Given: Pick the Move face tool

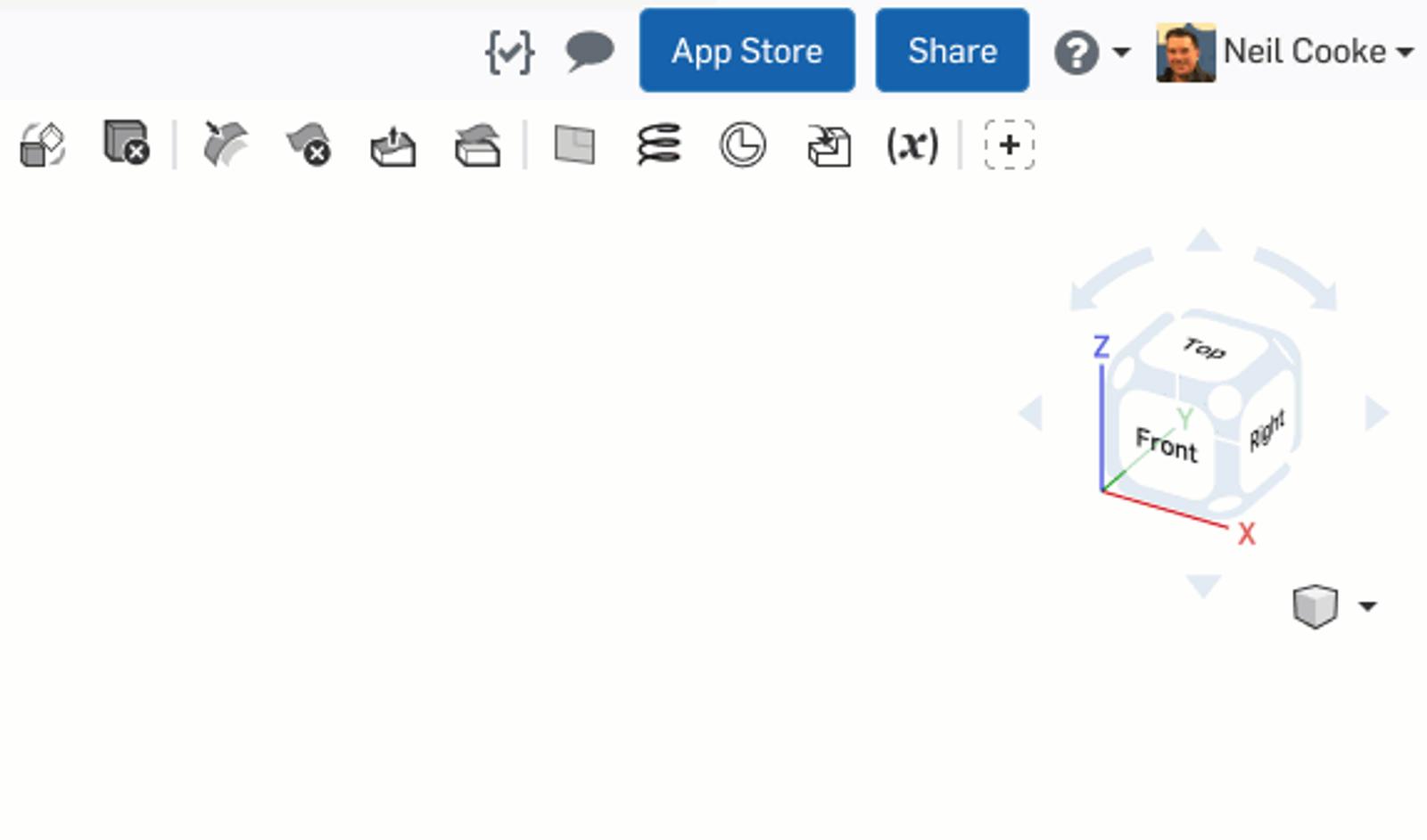Looking at the screenshot, I should click(x=393, y=145).
